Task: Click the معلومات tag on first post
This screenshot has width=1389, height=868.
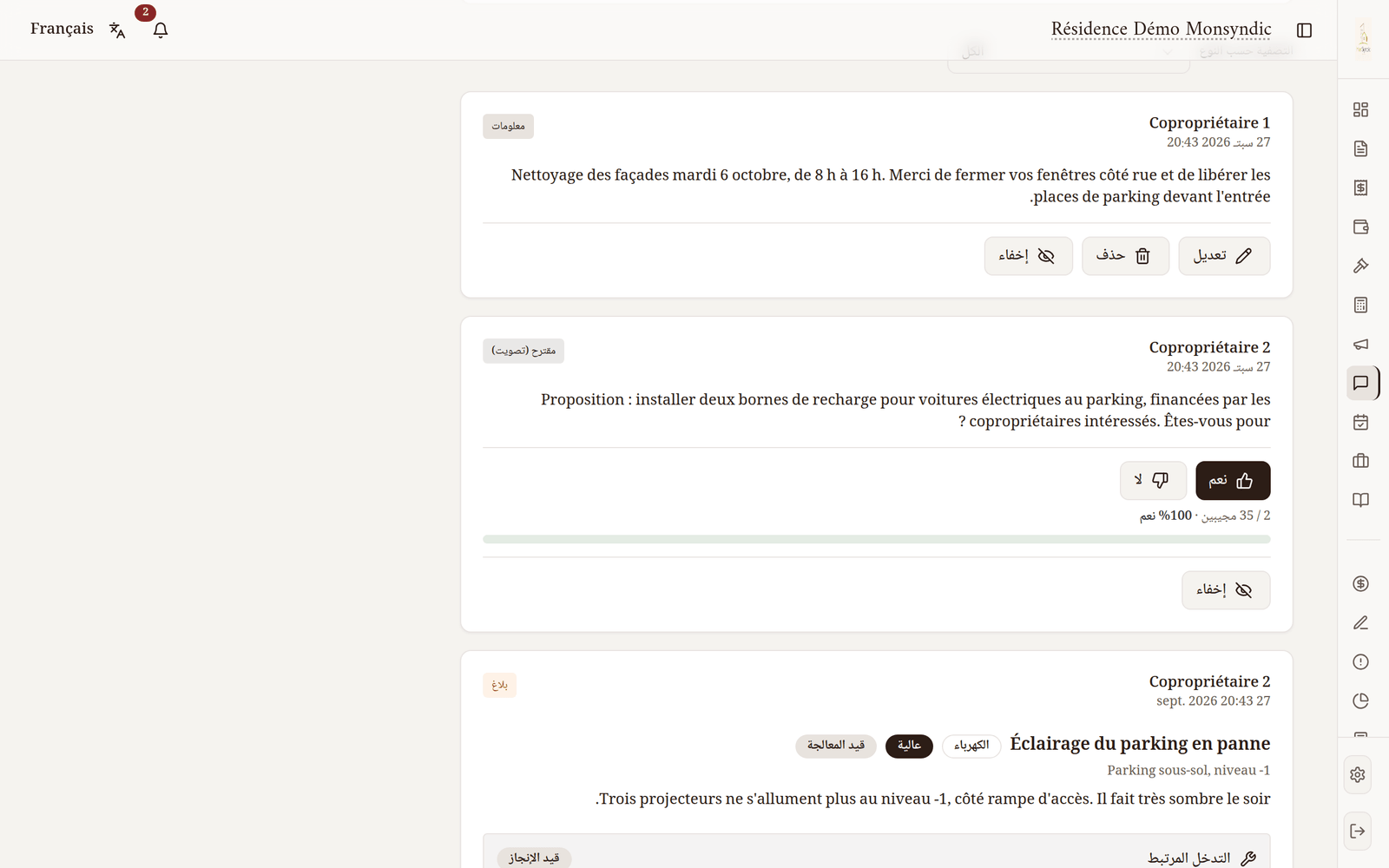Action: tap(508, 126)
